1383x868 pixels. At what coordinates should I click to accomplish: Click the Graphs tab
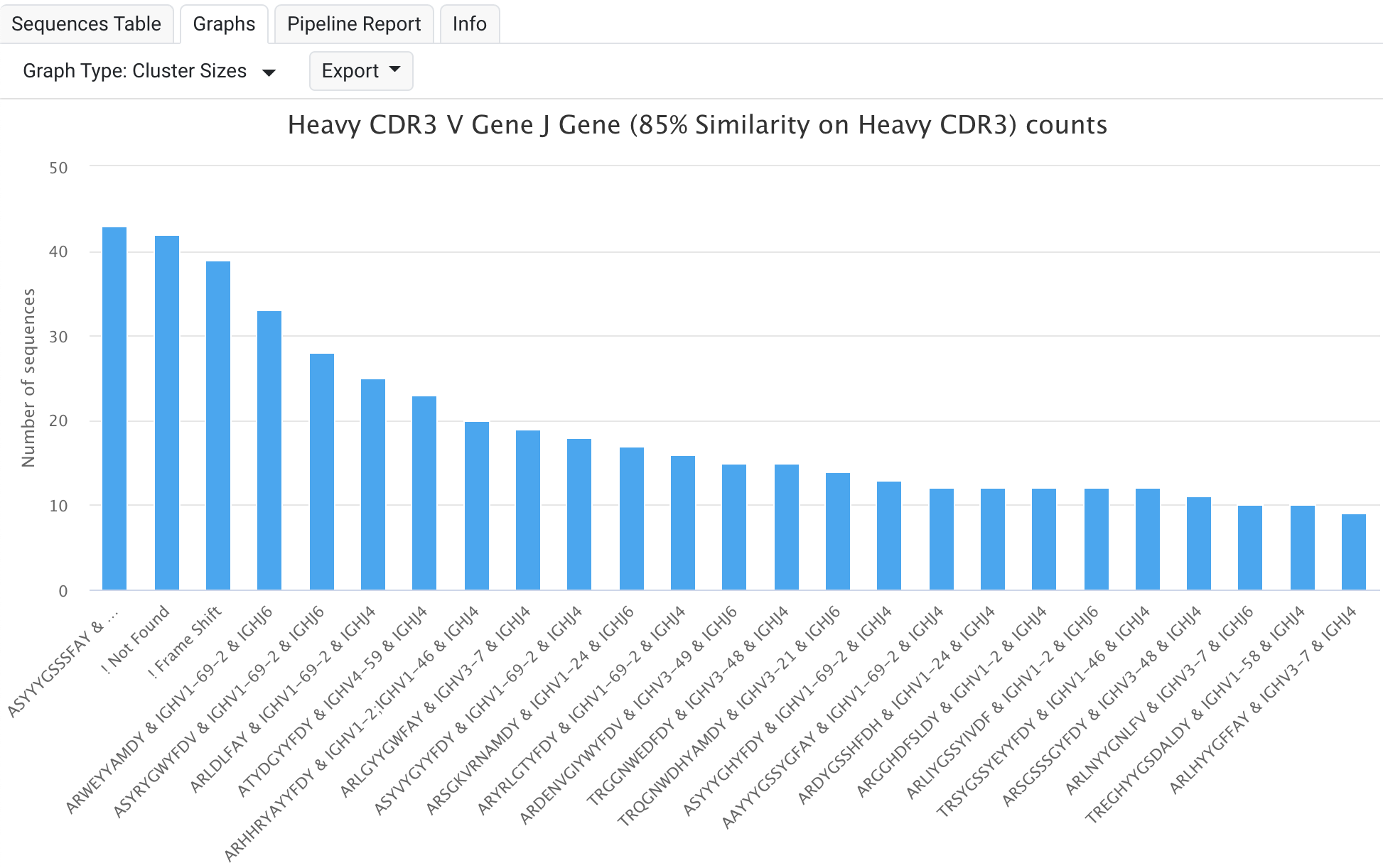coord(224,24)
